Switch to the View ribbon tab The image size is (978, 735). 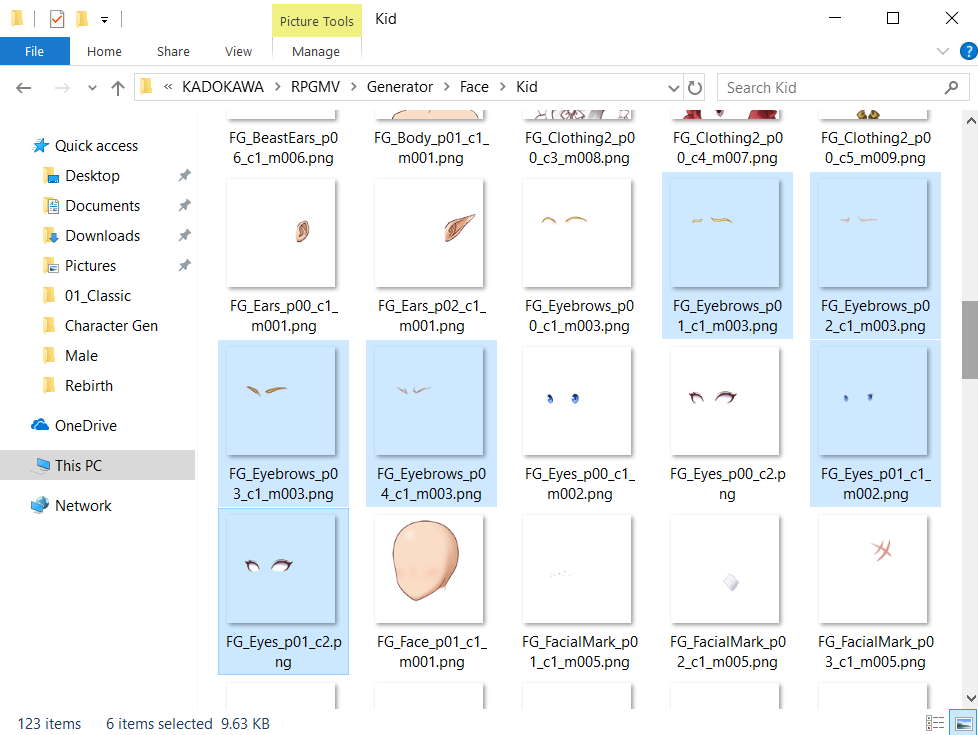(238, 51)
